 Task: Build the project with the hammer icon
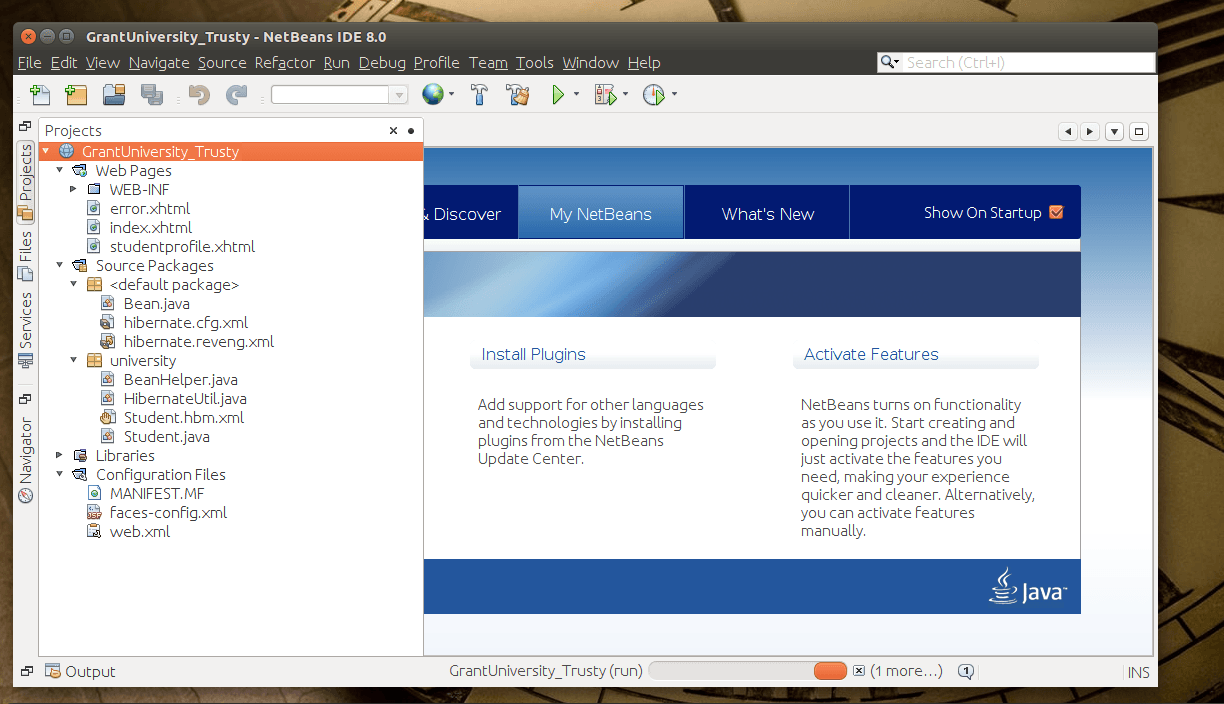point(479,94)
